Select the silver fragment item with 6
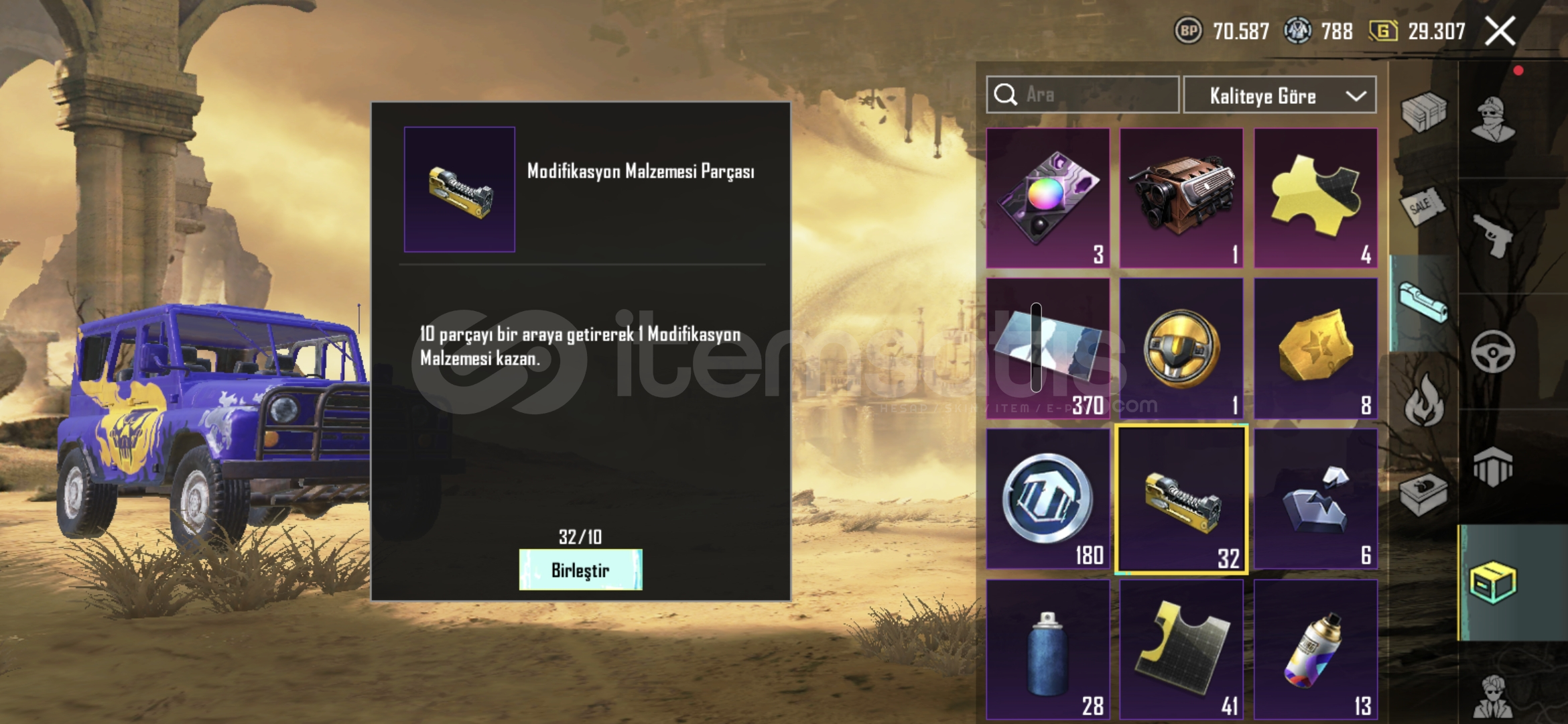 coord(1315,499)
